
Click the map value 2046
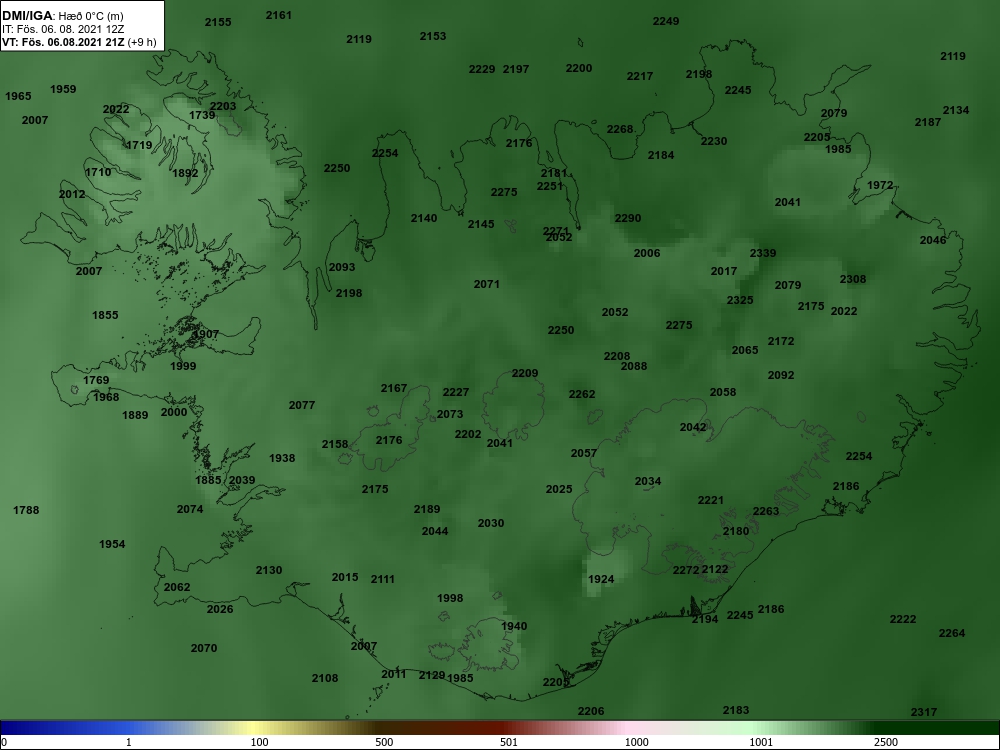pos(933,240)
